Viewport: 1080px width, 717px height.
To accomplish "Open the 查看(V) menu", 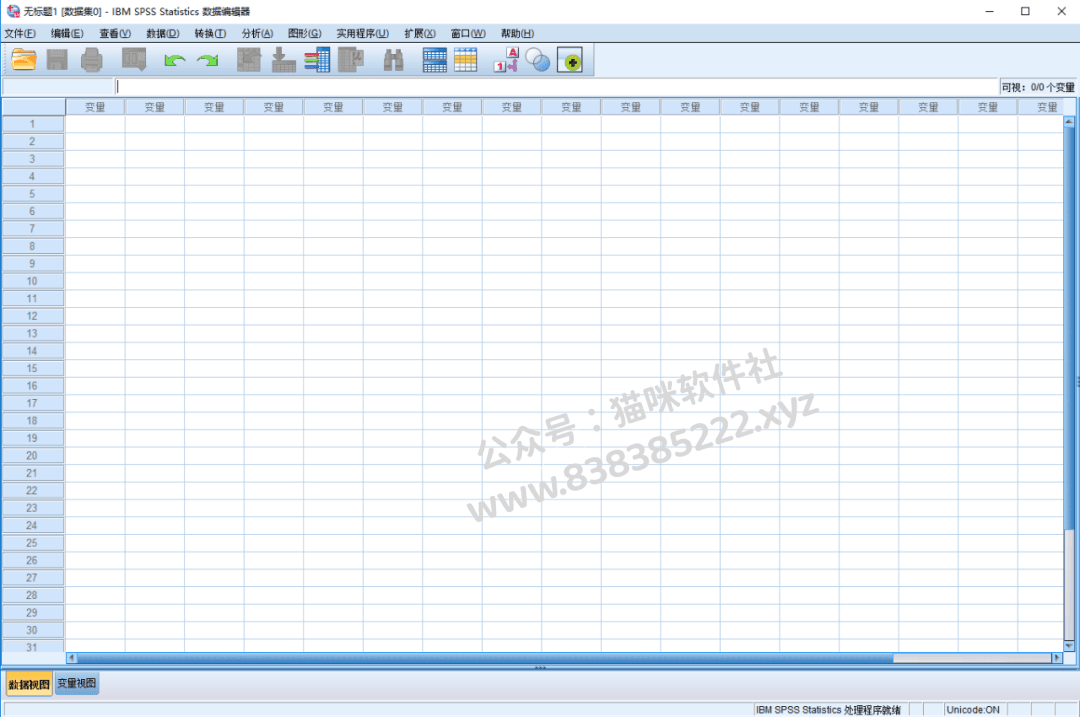I will click(114, 33).
